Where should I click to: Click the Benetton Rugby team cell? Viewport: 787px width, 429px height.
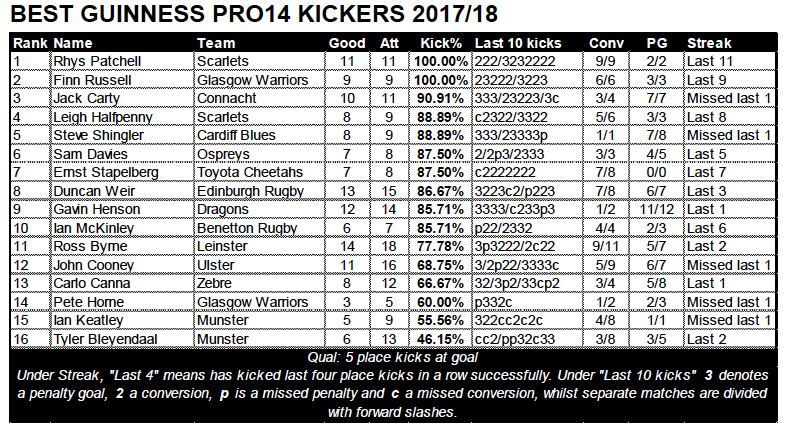(259, 228)
